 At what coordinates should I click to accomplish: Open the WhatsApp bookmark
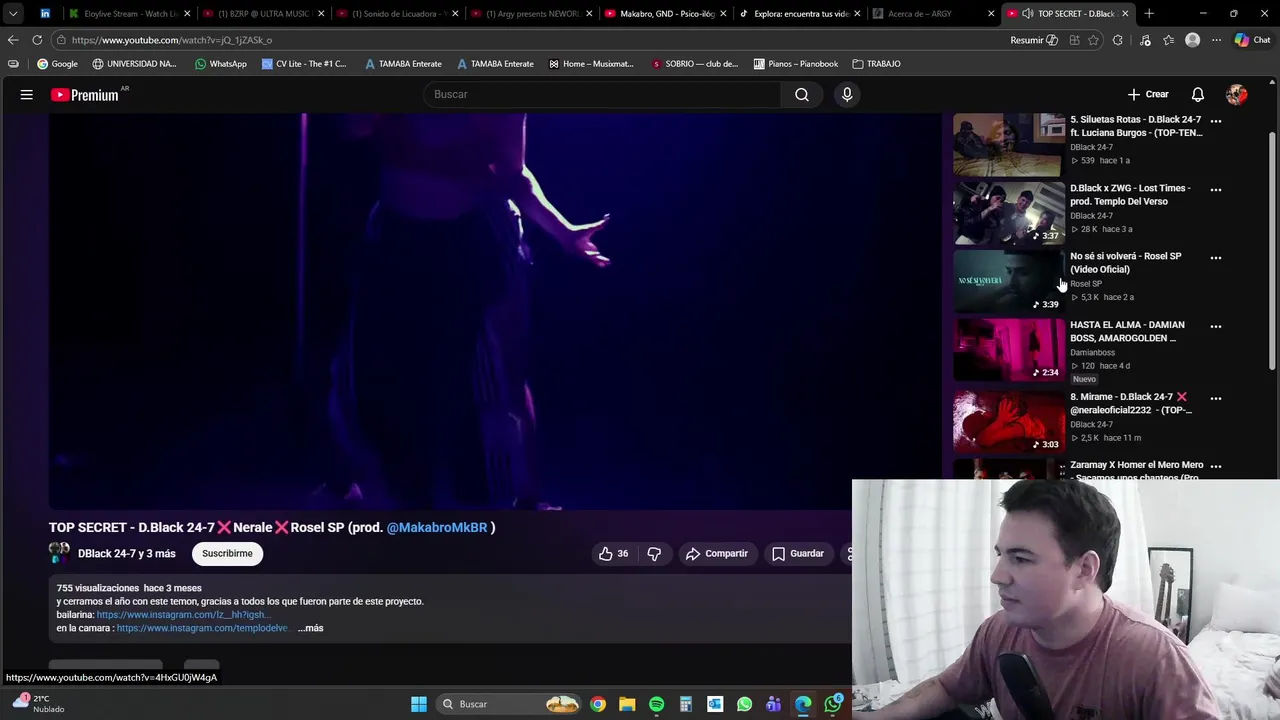pyautogui.click(x=220, y=64)
